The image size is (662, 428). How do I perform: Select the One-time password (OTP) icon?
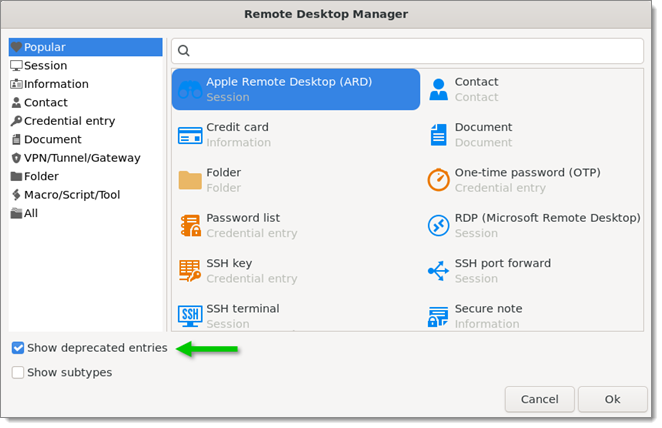tap(438, 180)
